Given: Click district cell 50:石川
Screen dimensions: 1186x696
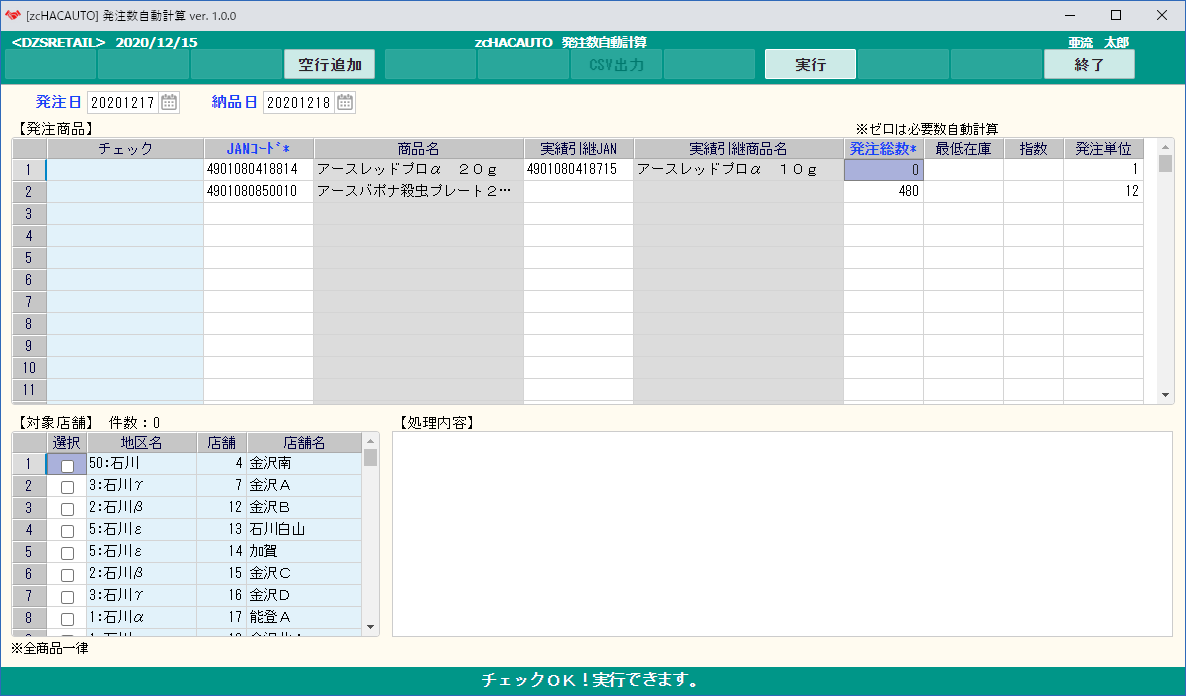Looking at the screenshot, I should 142,463.
